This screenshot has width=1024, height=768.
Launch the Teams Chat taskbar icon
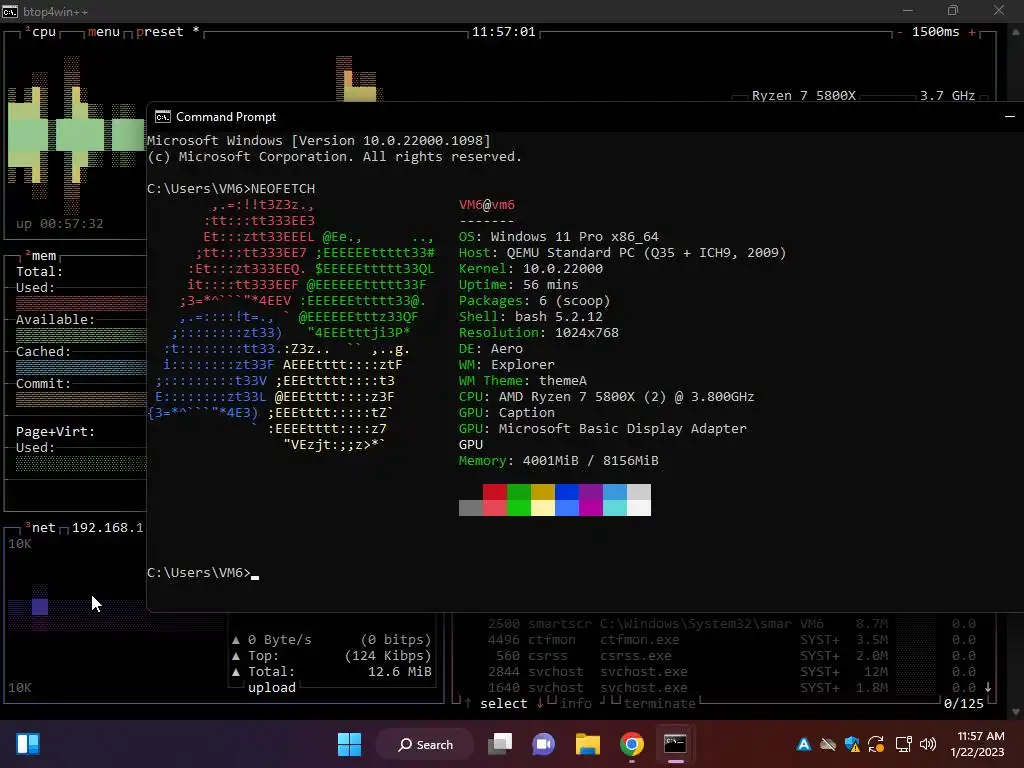(x=543, y=744)
